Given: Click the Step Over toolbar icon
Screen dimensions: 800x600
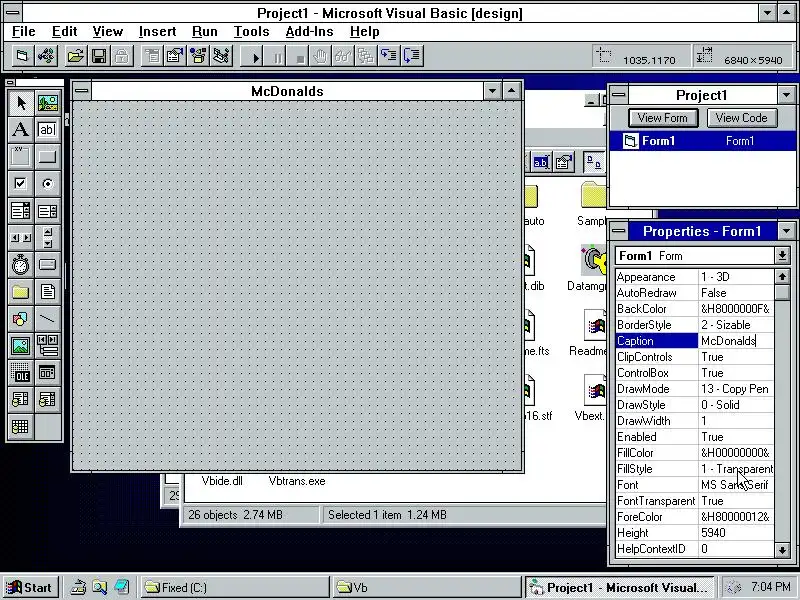Looking at the screenshot, I should click(x=412, y=56).
